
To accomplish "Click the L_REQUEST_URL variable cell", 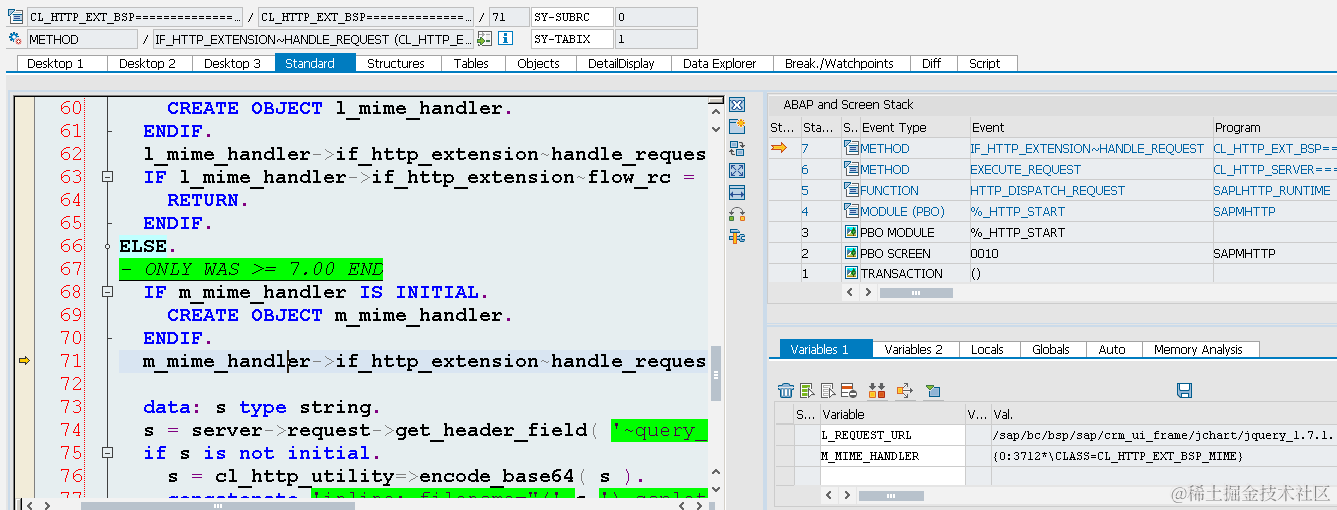I will click(892, 435).
